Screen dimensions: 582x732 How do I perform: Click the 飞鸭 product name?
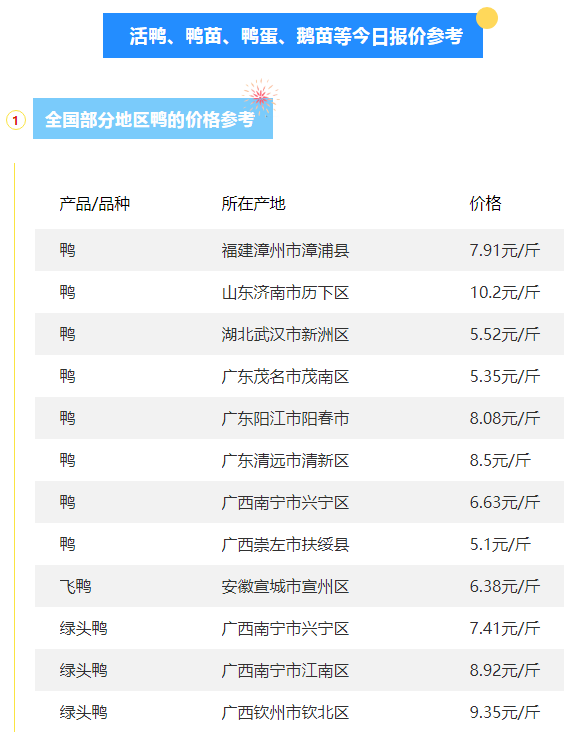point(75,586)
